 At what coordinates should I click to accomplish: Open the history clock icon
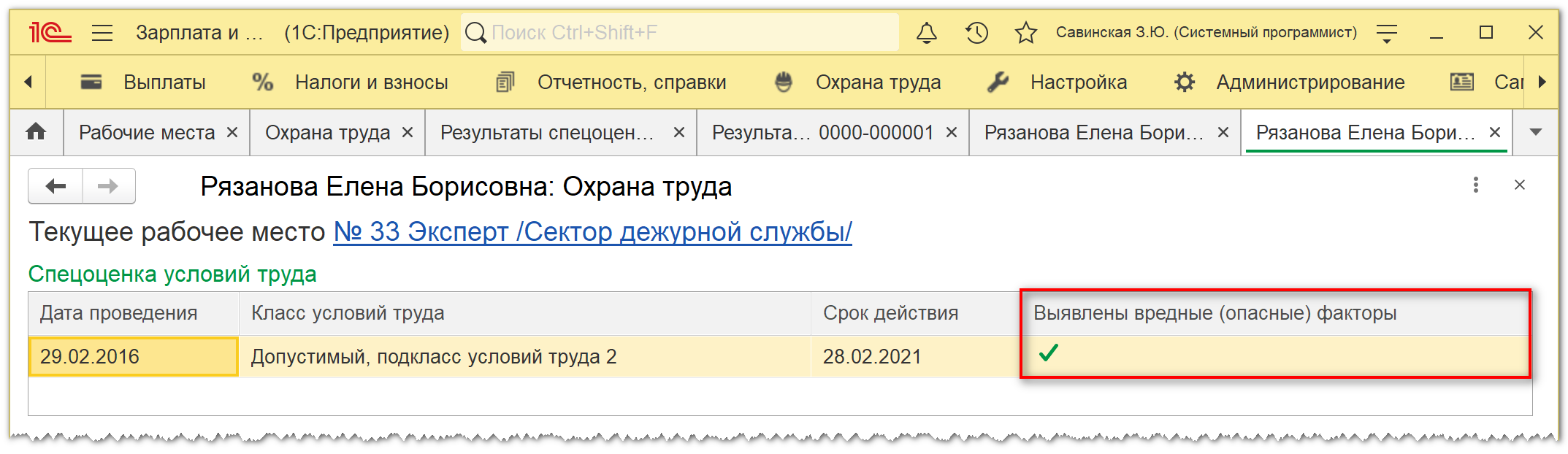point(976,33)
